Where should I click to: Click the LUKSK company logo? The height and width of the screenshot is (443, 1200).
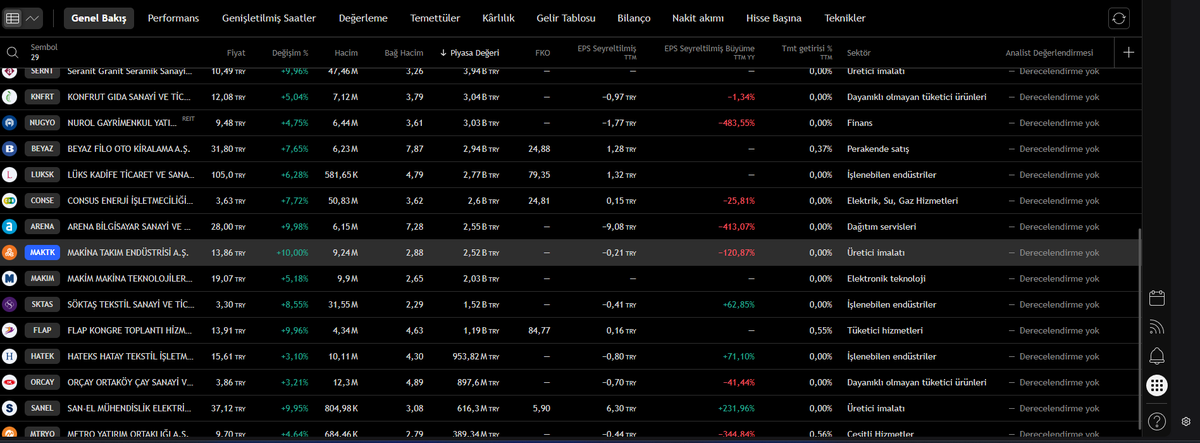pos(10,175)
